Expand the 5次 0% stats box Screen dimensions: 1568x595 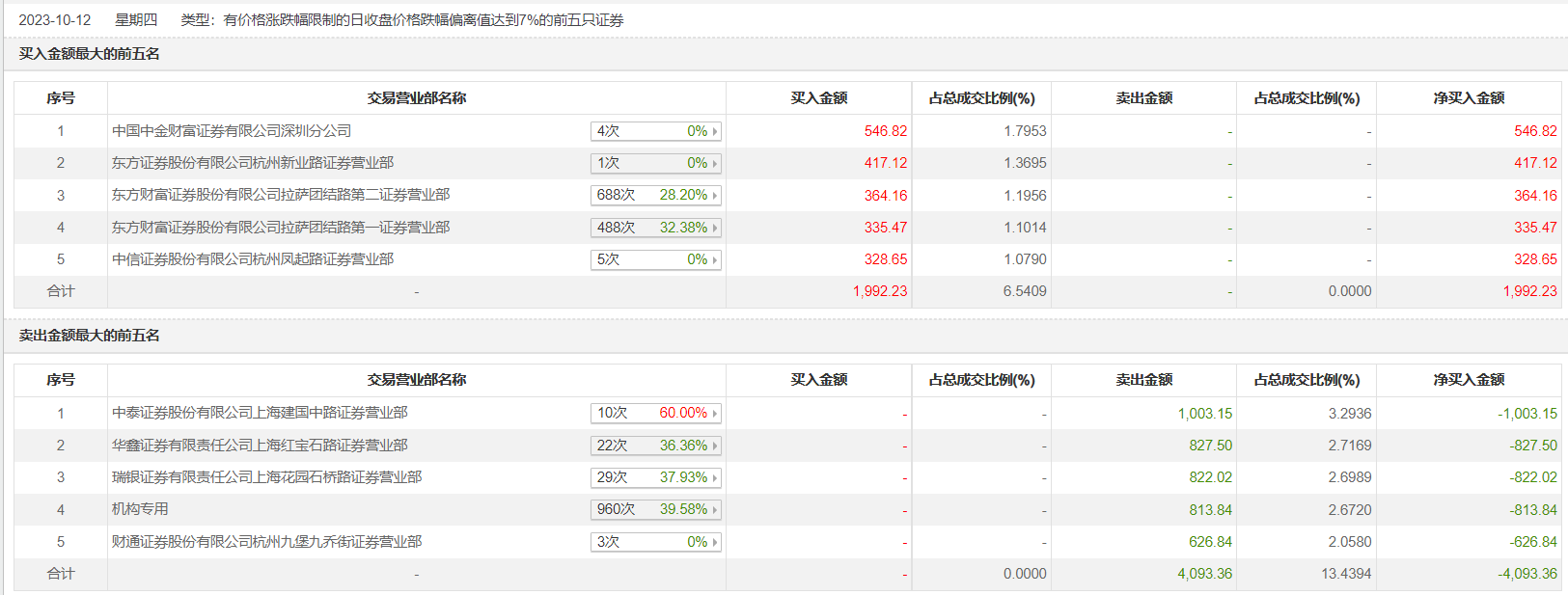(655, 259)
